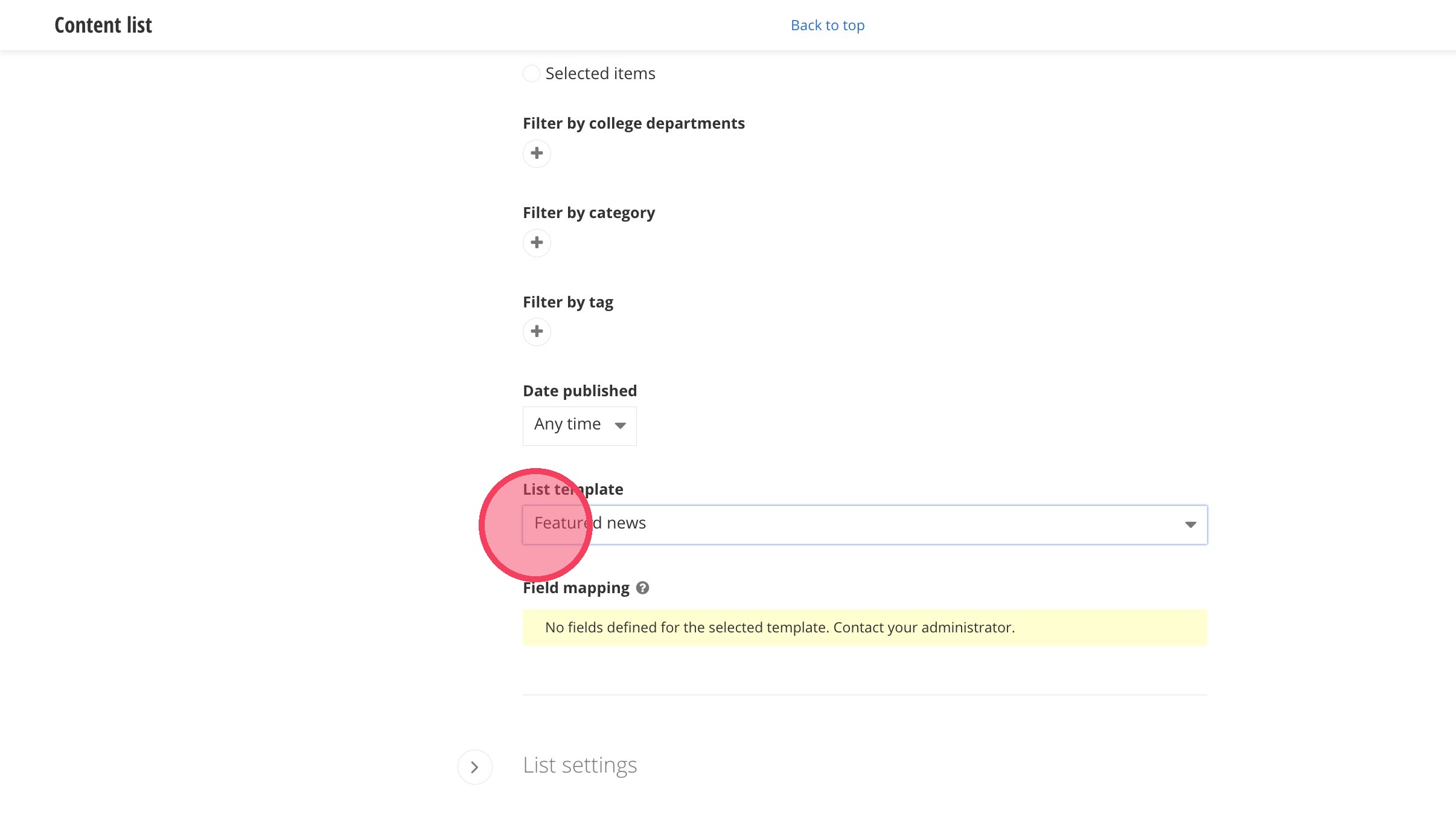The image size is (1456, 813).
Task: Click the Date published label
Action: point(580,391)
